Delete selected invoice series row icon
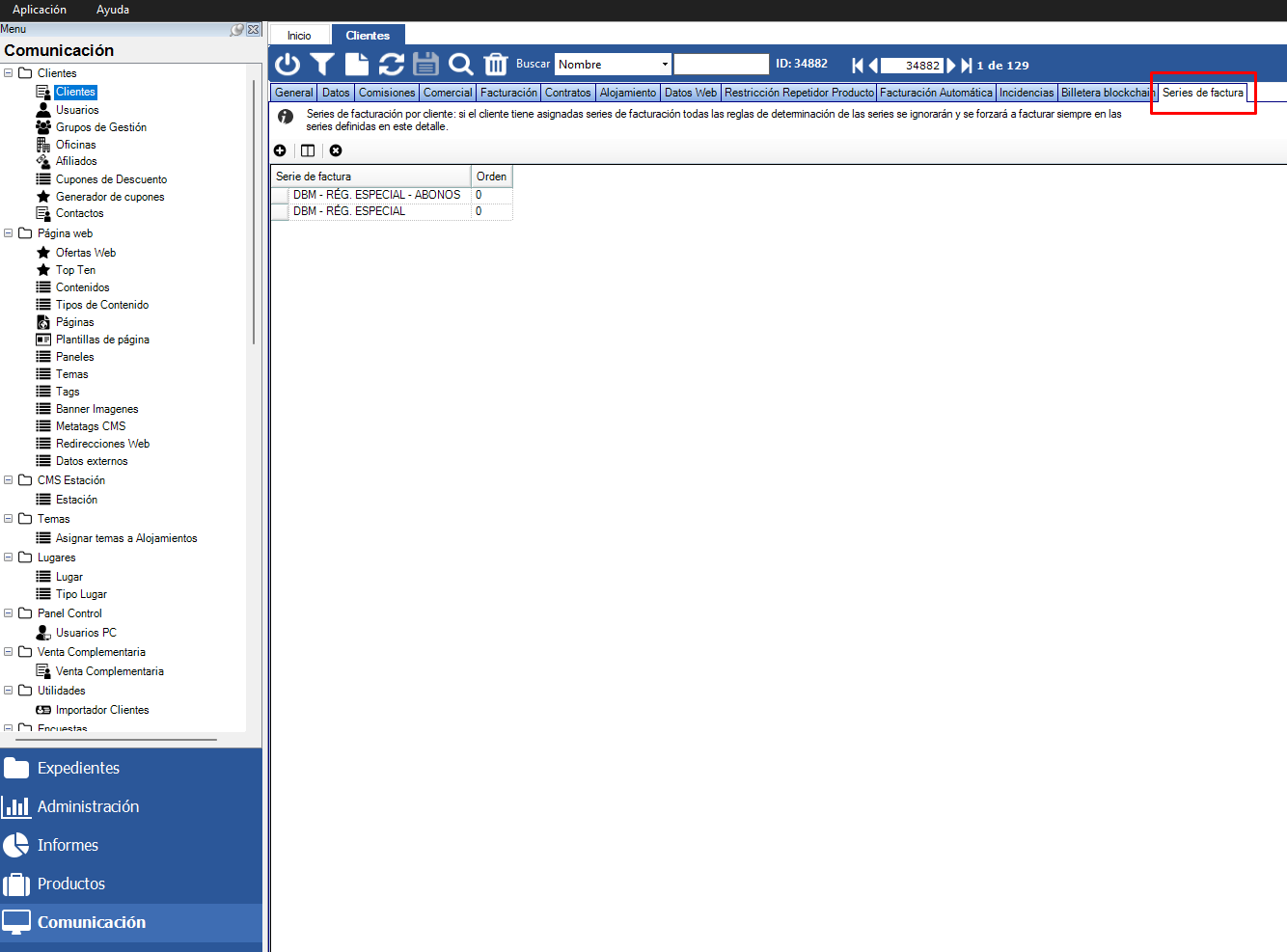This screenshot has height=952, width=1287. tap(336, 150)
